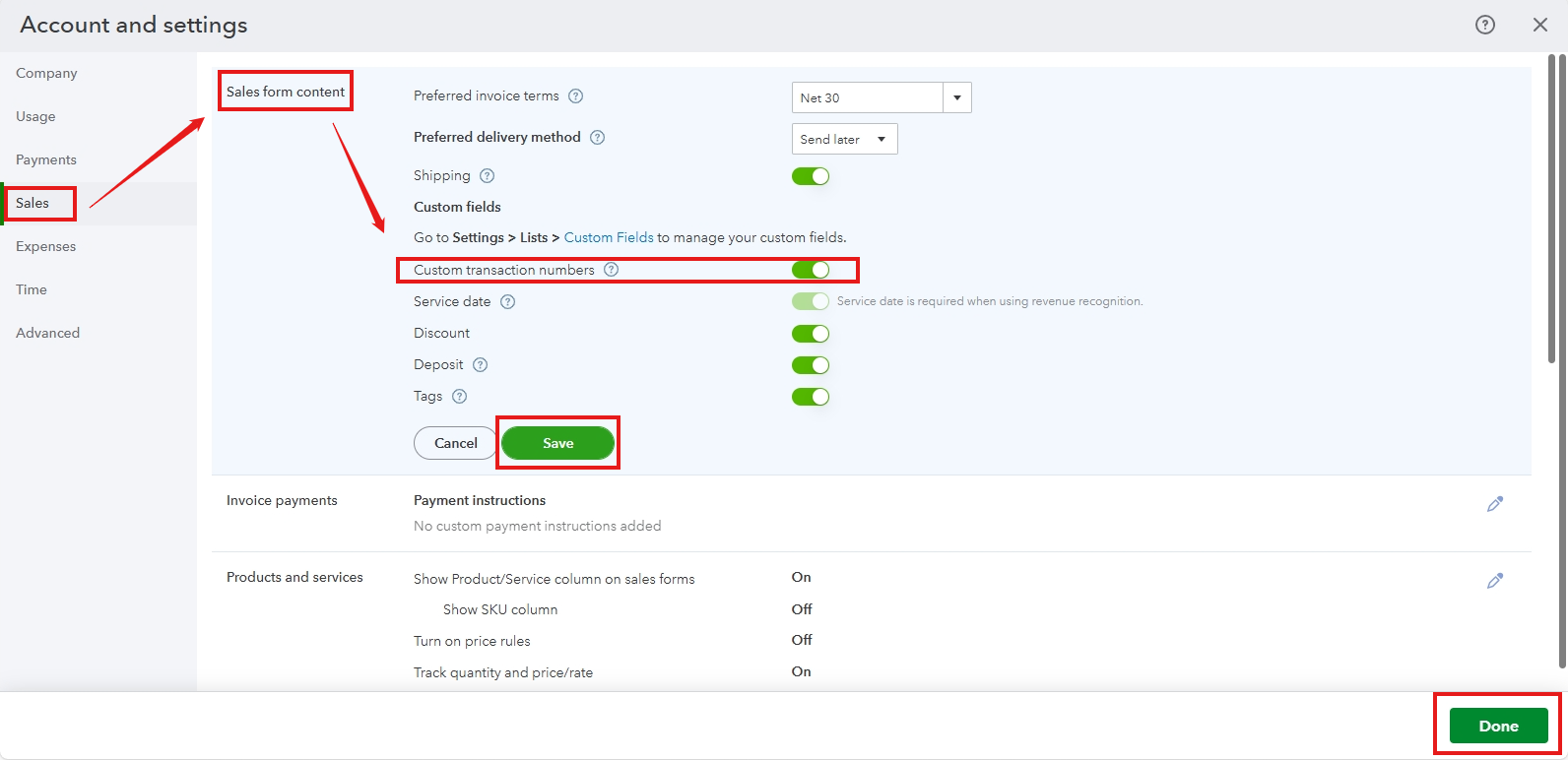The width and height of the screenshot is (1568, 760).
Task: Turn off the Shipping toggle
Action: click(x=810, y=176)
